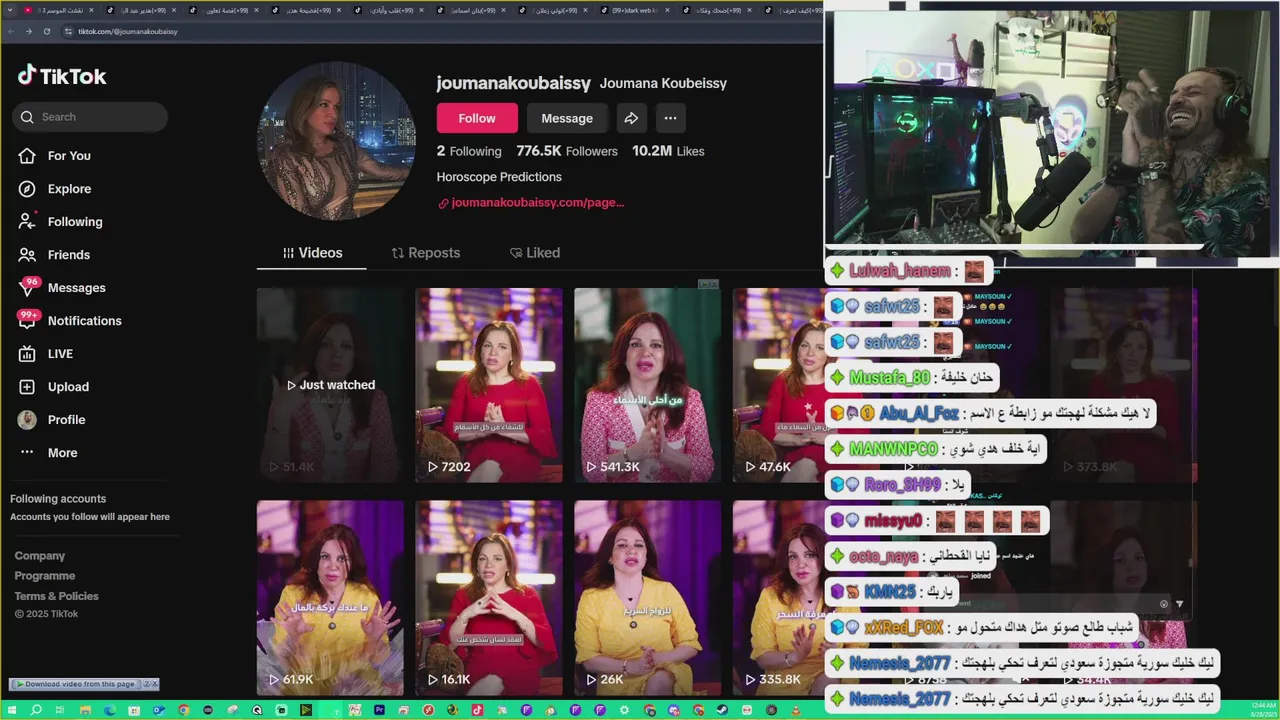1280x720 pixels.
Task: Expand Terms & Policies footer section
Action: click(x=56, y=596)
